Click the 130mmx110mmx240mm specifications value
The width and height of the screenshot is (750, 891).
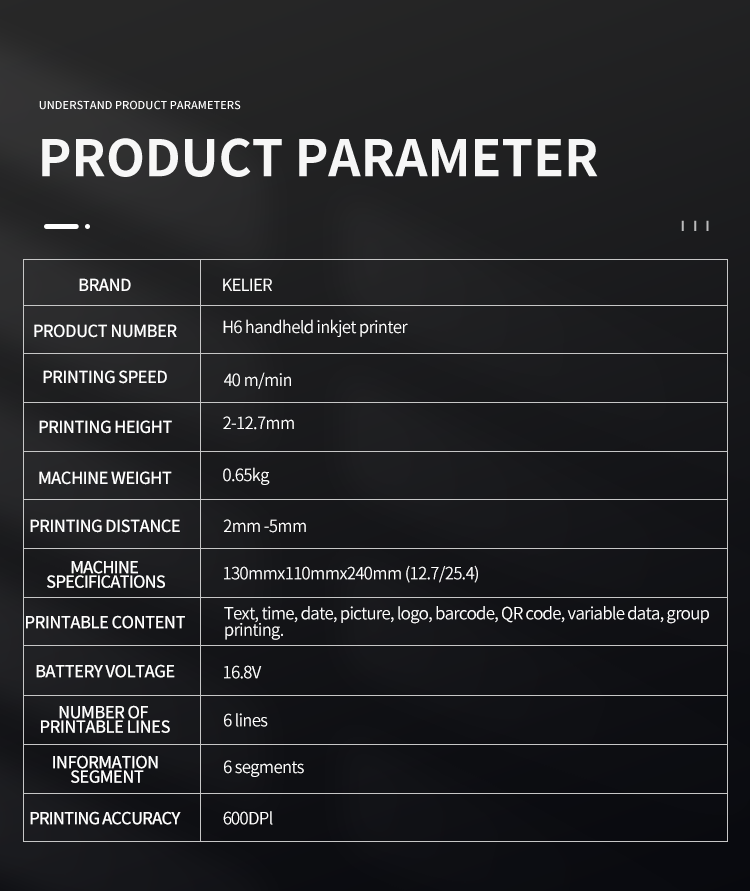[351, 573]
